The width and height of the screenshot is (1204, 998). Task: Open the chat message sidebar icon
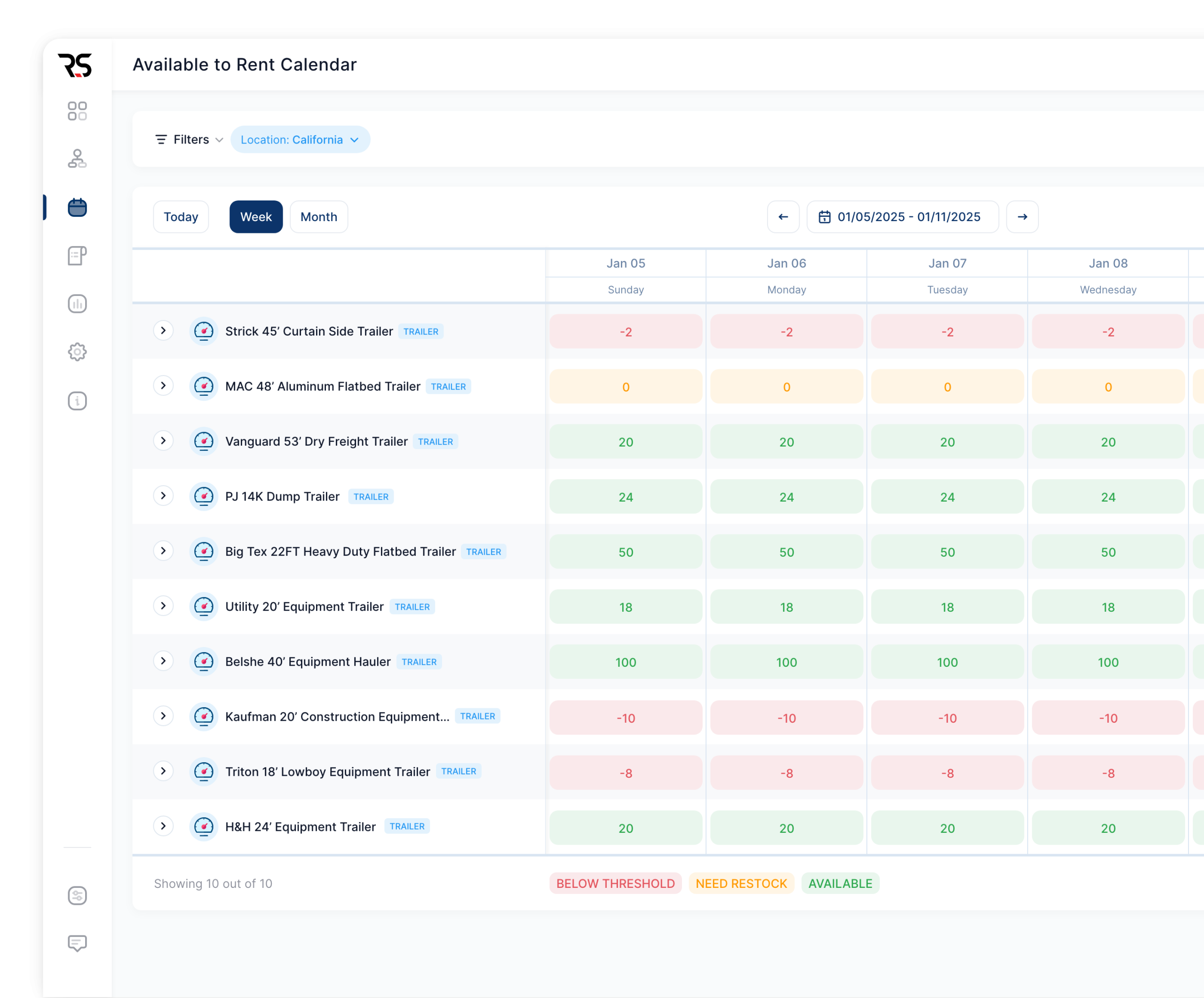click(77, 943)
